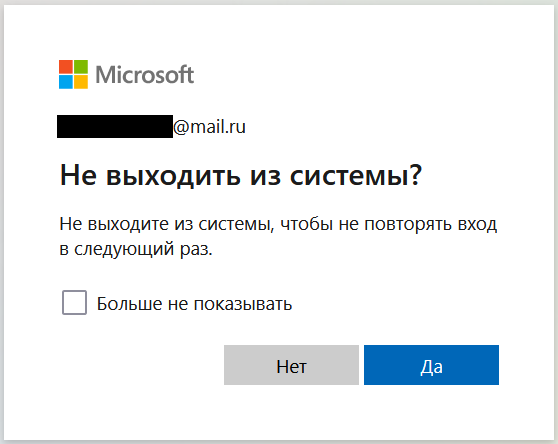Viewport: 558px width, 444px height.
Task: Click the yellow square of Microsoft logo
Action: [81, 82]
